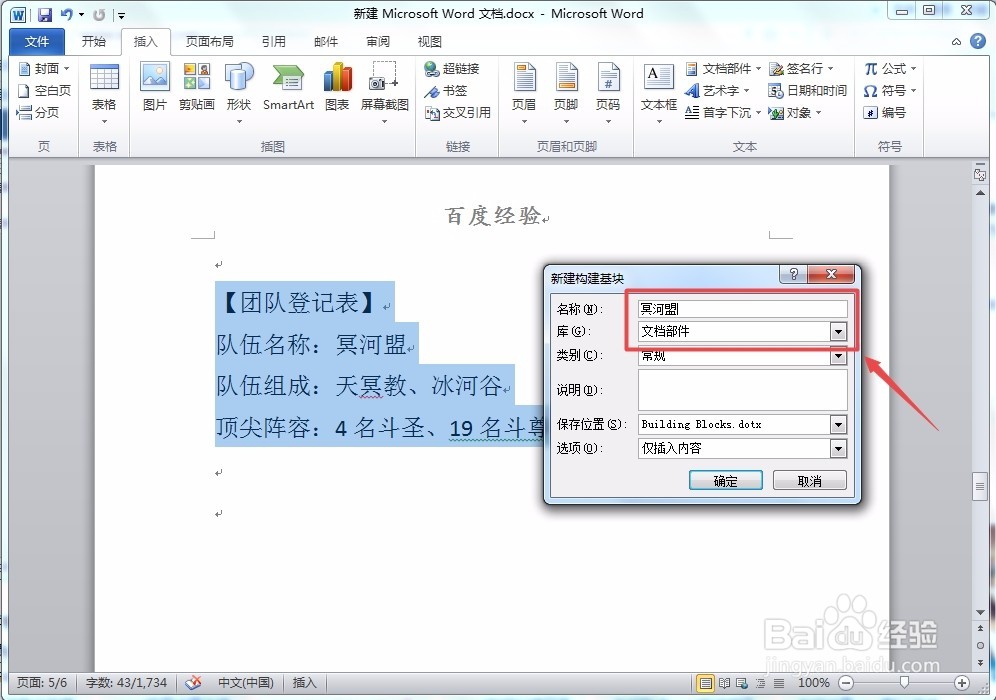Open symbol (符号) menu
This screenshot has height=700, width=996.
[x=890, y=90]
